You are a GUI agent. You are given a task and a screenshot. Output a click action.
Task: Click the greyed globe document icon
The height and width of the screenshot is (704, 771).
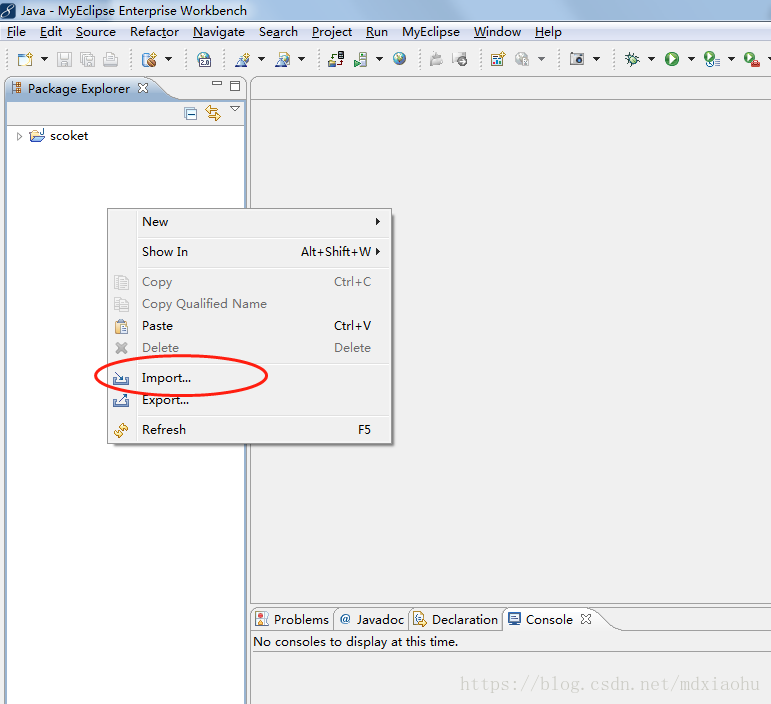tap(522, 59)
